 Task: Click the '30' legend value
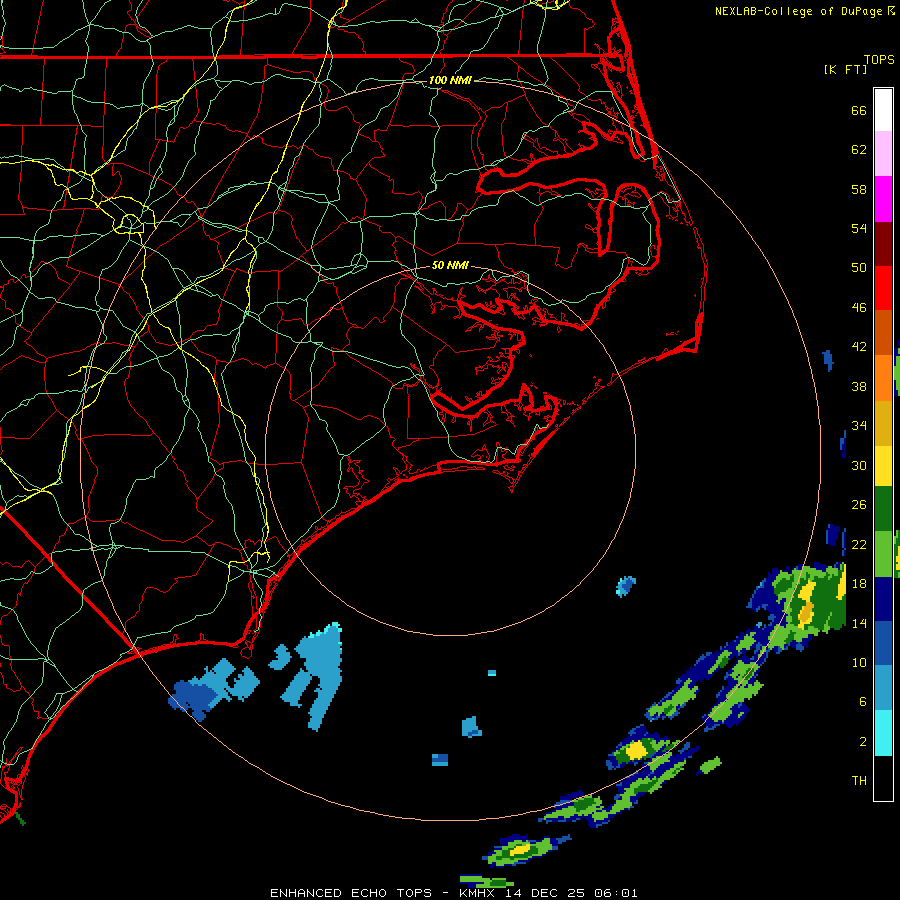coord(859,465)
